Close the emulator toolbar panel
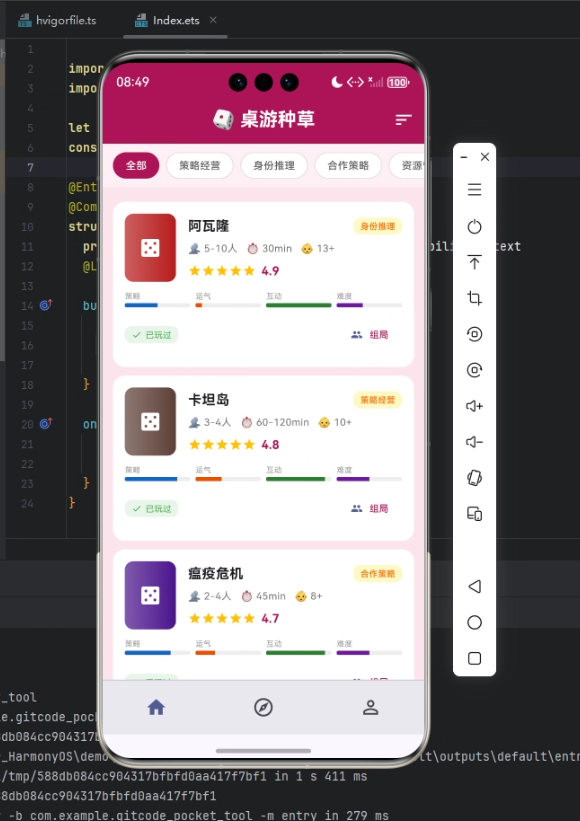The image size is (580, 821). (x=485, y=157)
